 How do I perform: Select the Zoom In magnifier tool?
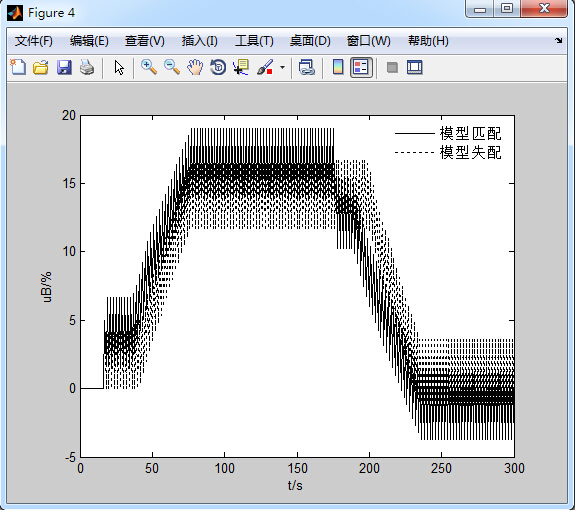tap(149, 67)
